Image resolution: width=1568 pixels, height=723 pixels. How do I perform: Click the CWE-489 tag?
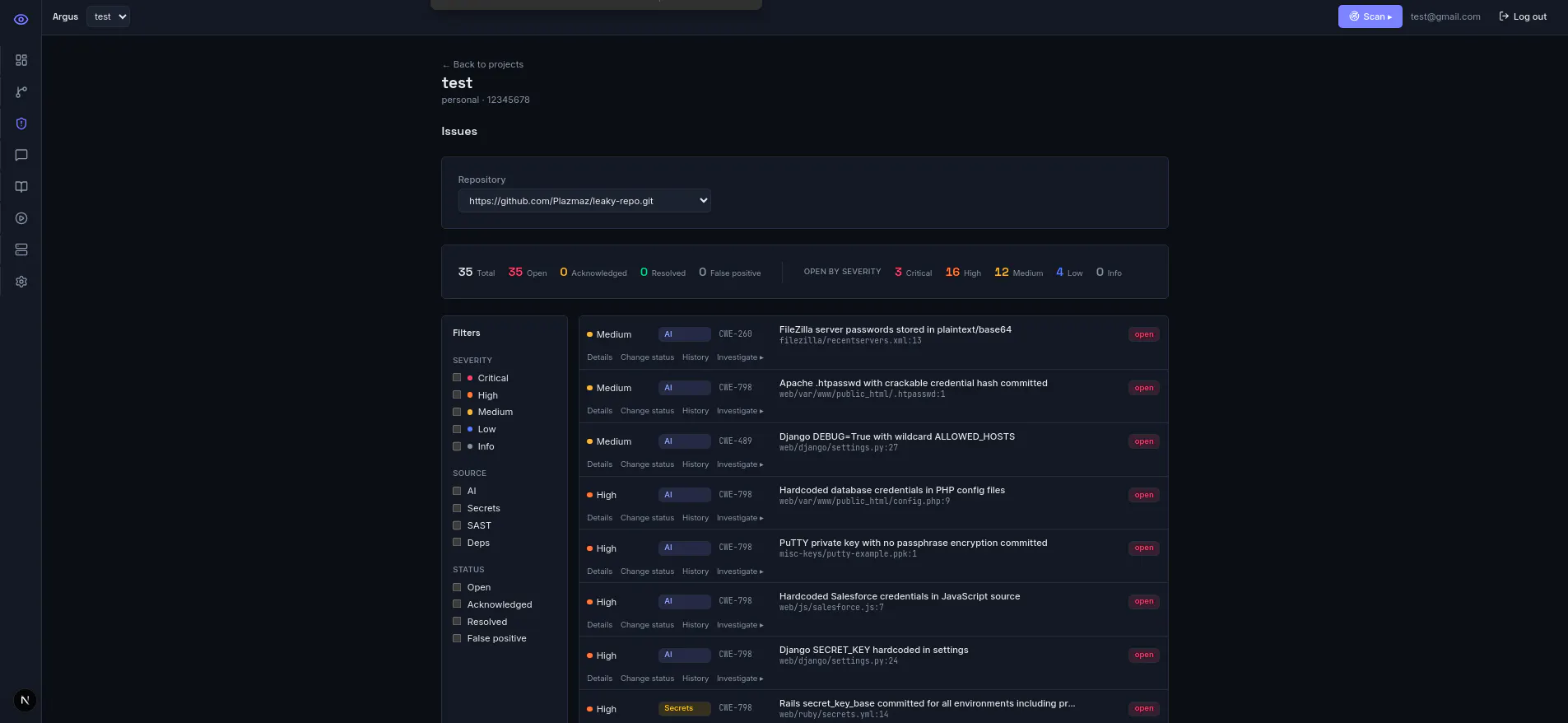click(735, 441)
